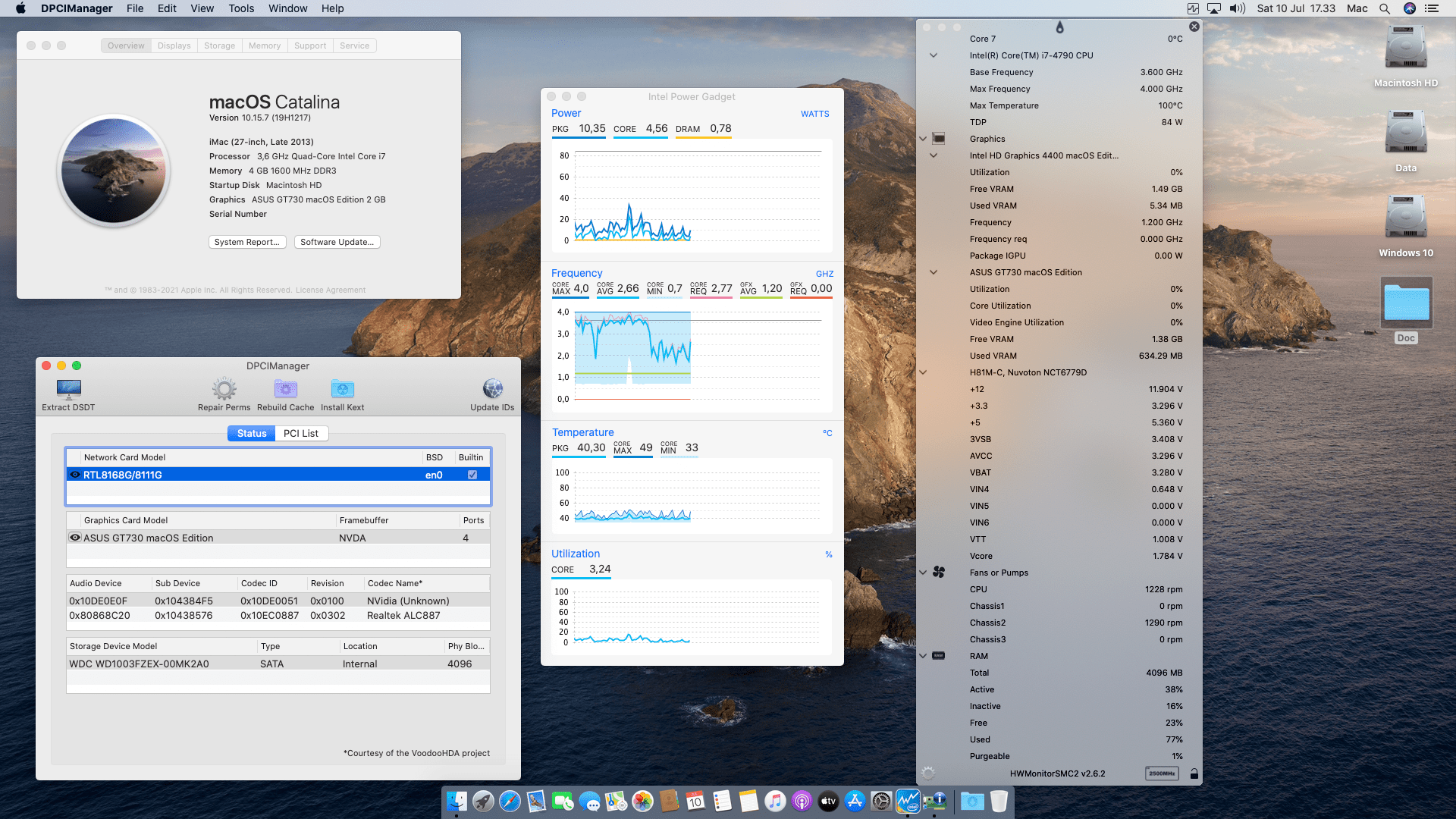Switch to Status tab in DPCIManager
This screenshot has height=819, width=1456.
(x=252, y=433)
